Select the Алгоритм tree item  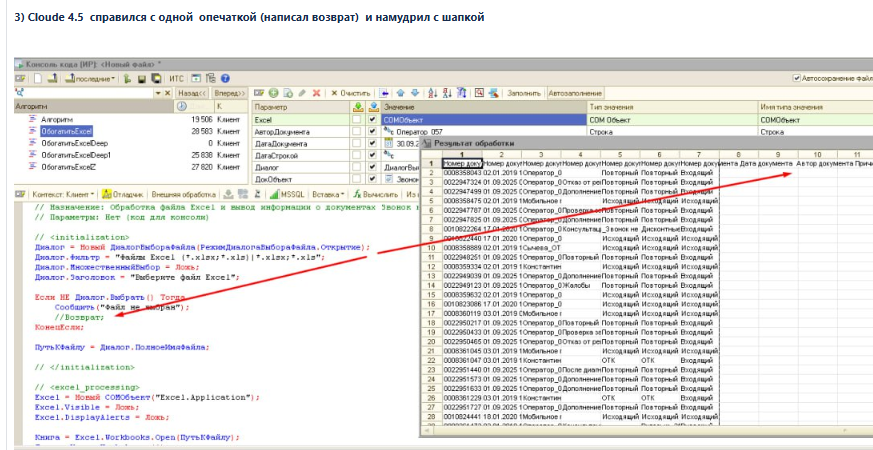(x=57, y=119)
